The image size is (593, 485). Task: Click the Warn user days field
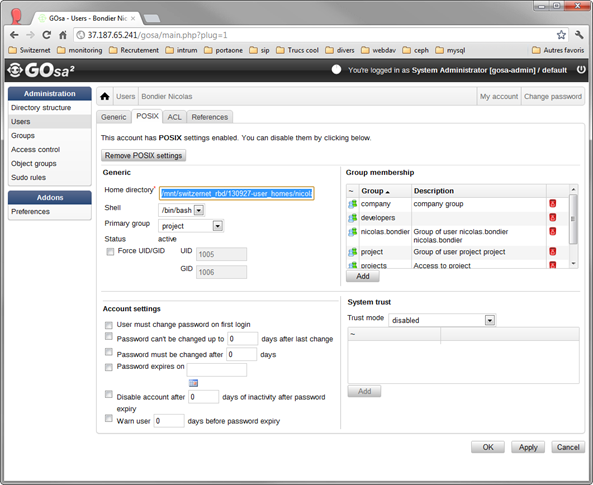pyautogui.click(x=169, y=421)
